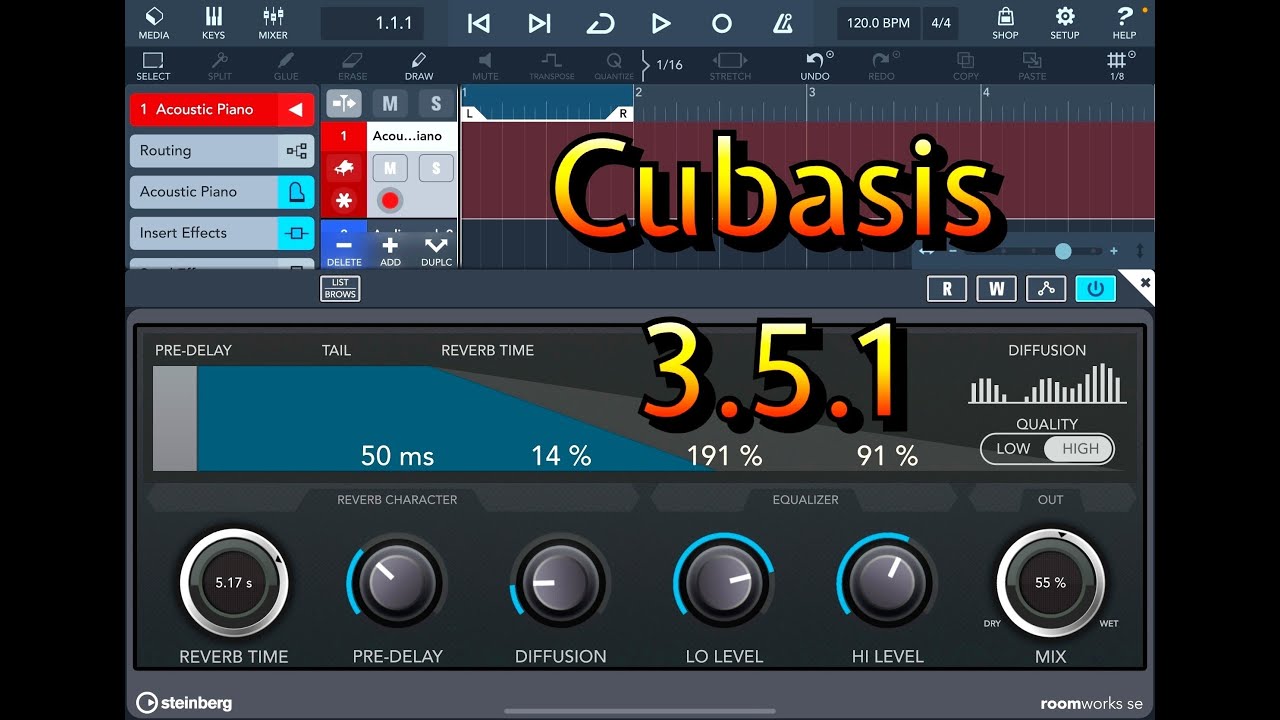Choose the Draw pencil tool
Image resolution: width=1280 pixels, height=720 pixels.
419,66
